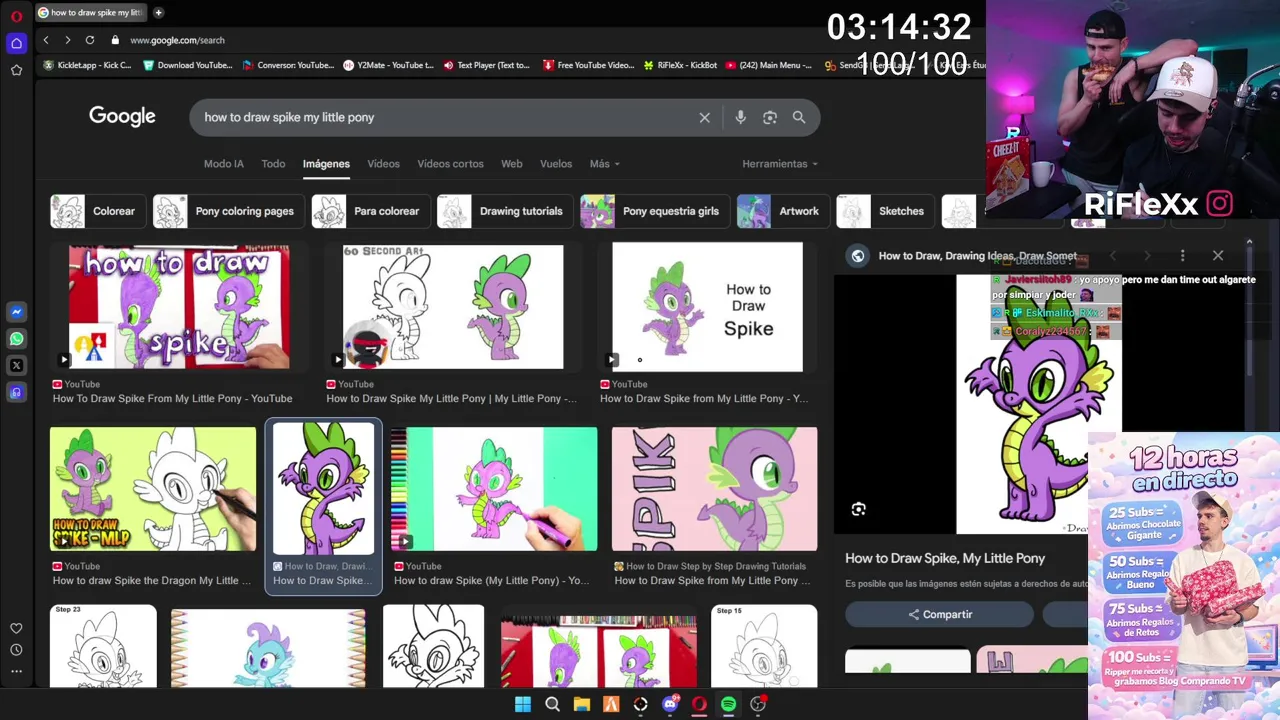The width and height of the screenshot is (1280, 720).
Task: Filter by Pony equestria girls chip
Action: tap(654, 211)
